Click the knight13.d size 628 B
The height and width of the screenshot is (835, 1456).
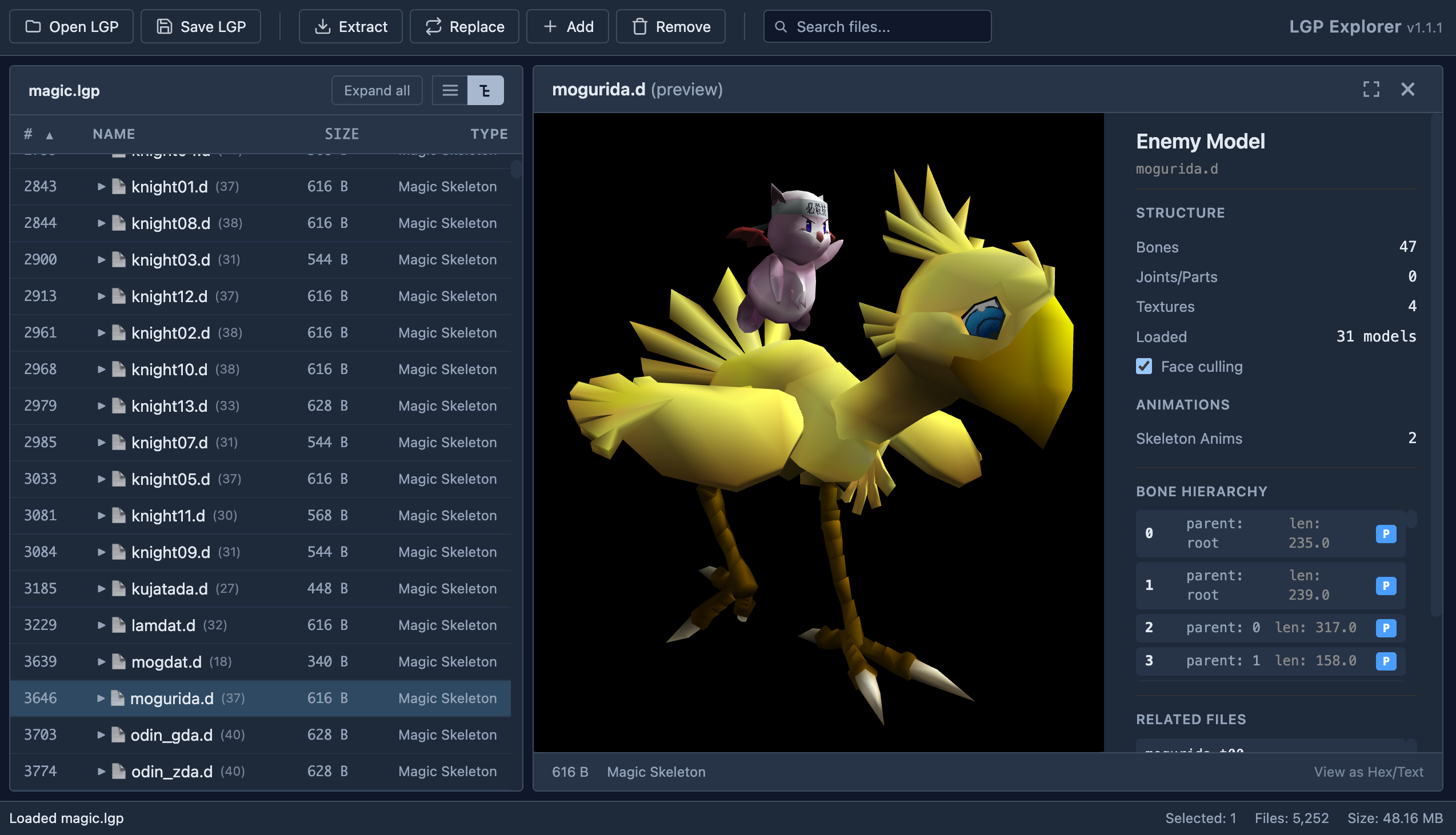(327, 406)
